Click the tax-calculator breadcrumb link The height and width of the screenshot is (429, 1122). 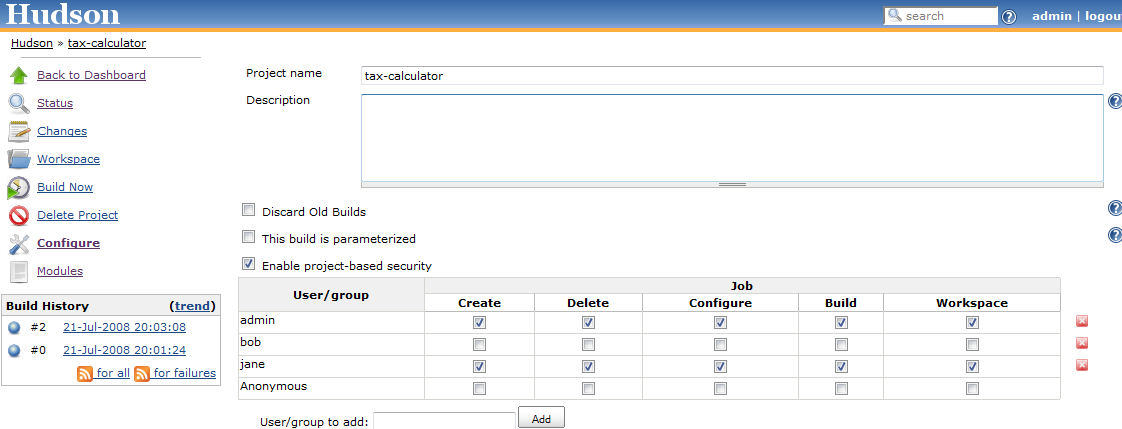(x=107, y=43)
